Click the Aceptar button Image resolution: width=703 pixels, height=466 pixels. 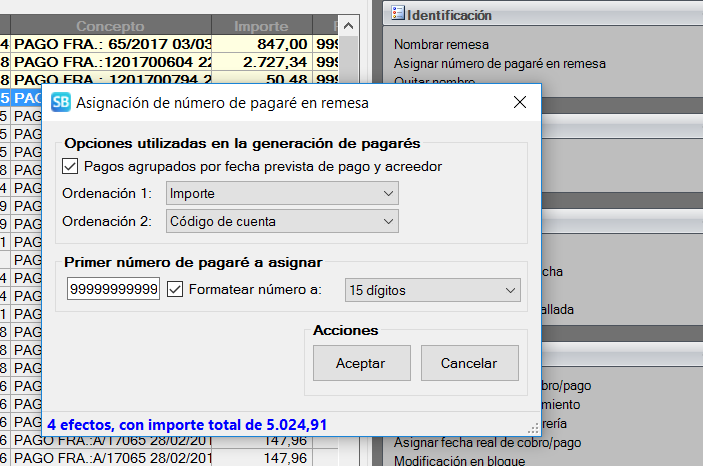360,363
